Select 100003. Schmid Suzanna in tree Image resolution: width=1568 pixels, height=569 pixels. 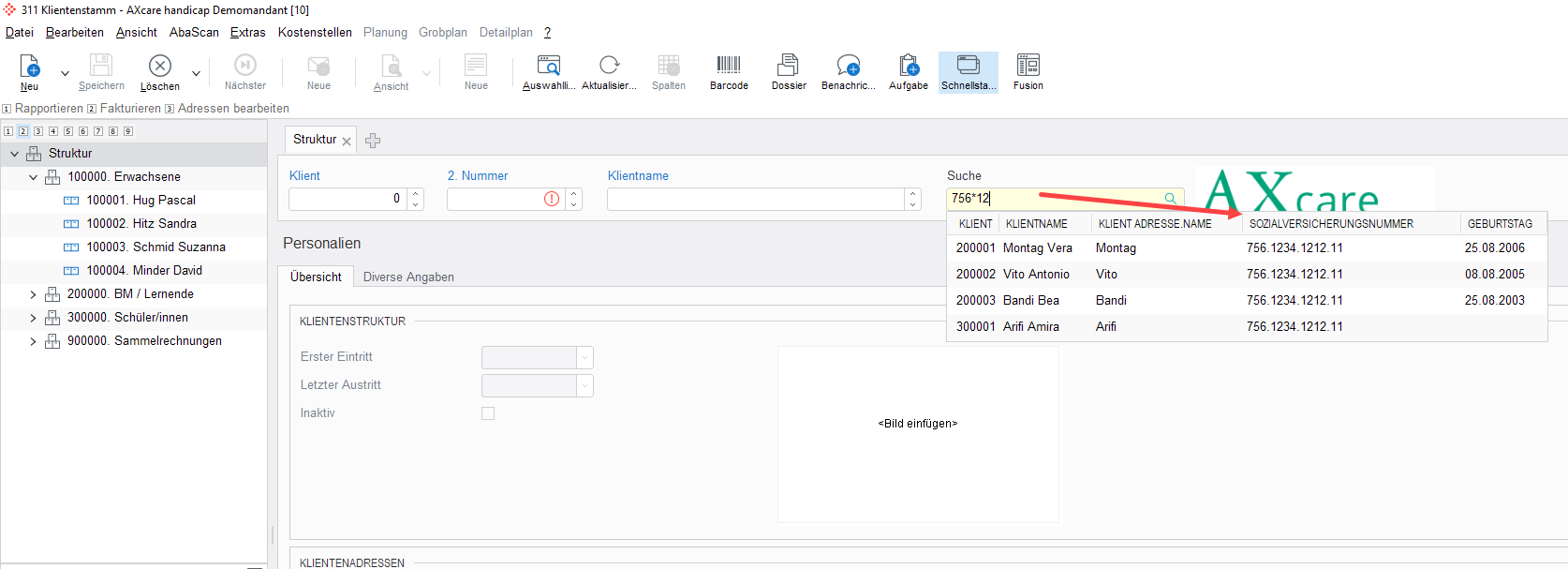[x=155, y=247]
